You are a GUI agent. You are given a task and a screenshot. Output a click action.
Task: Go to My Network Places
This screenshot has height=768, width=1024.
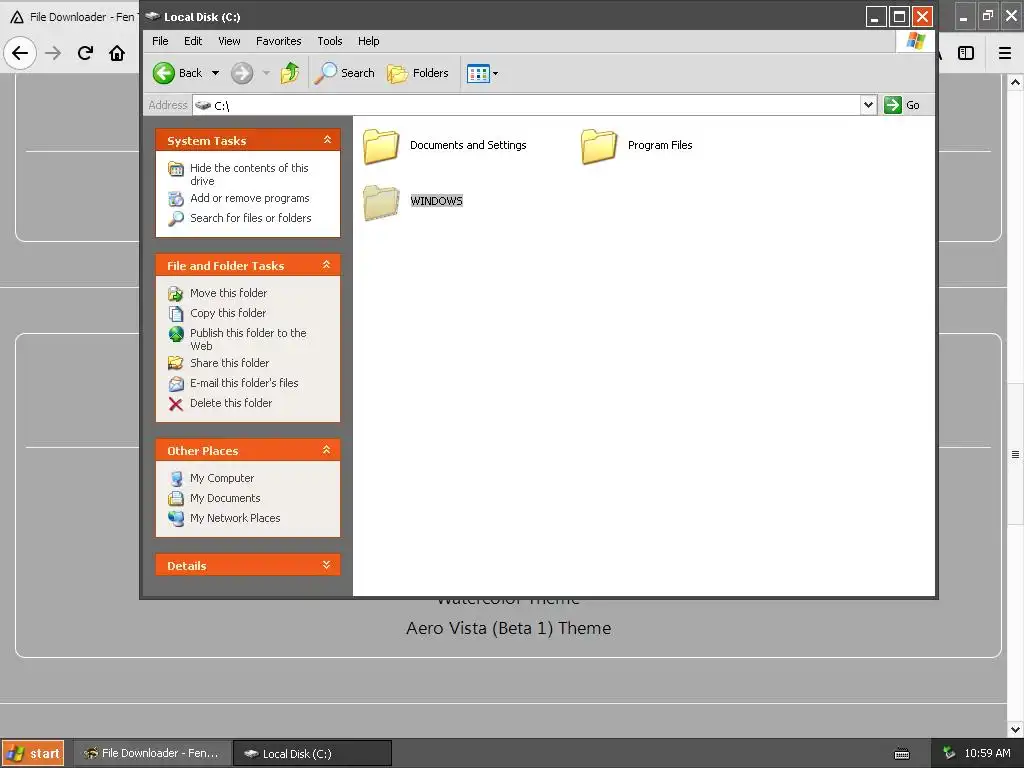[x=235, y=519]
